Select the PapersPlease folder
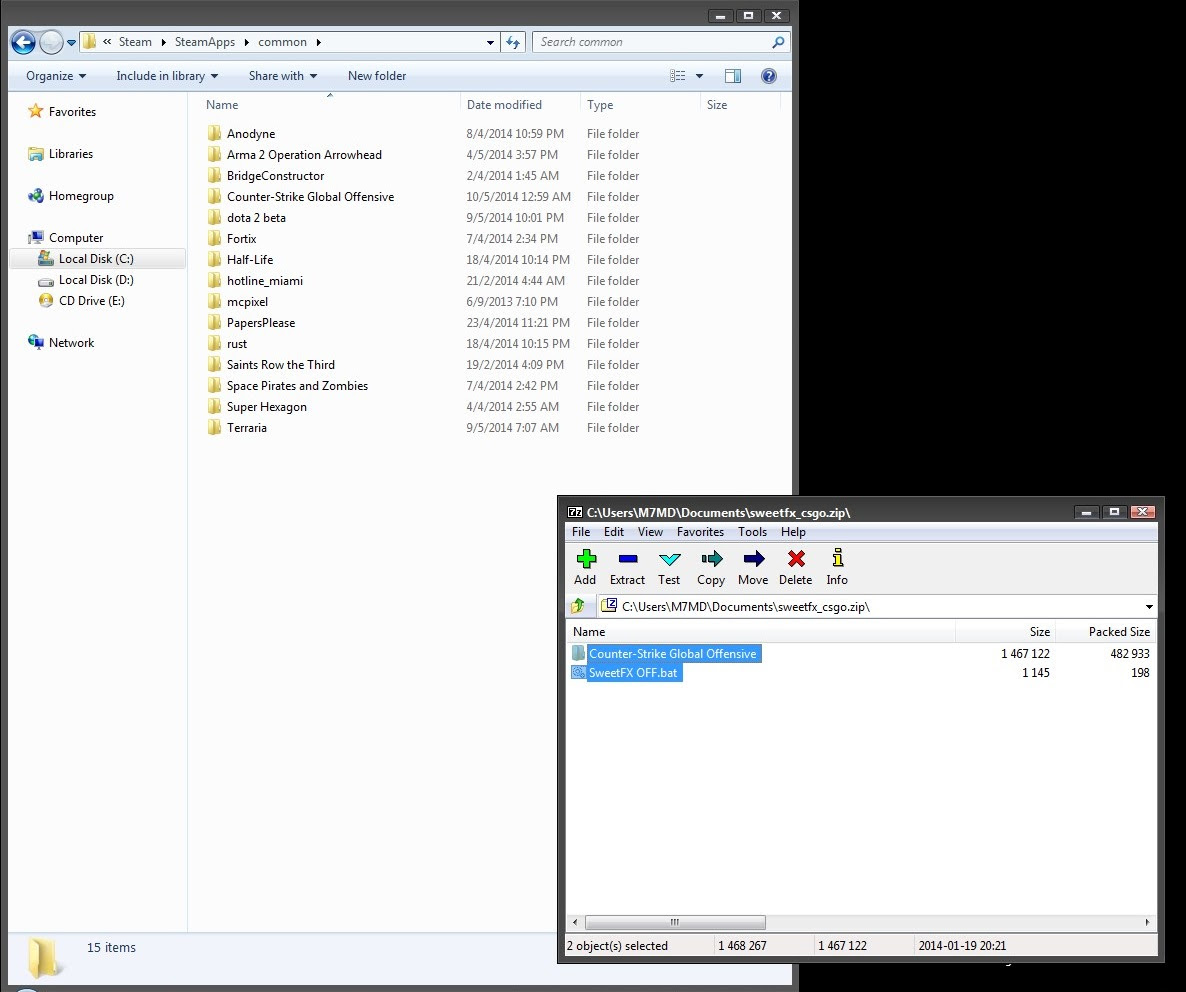This screenshot has width=1186, height=992. 260,323
